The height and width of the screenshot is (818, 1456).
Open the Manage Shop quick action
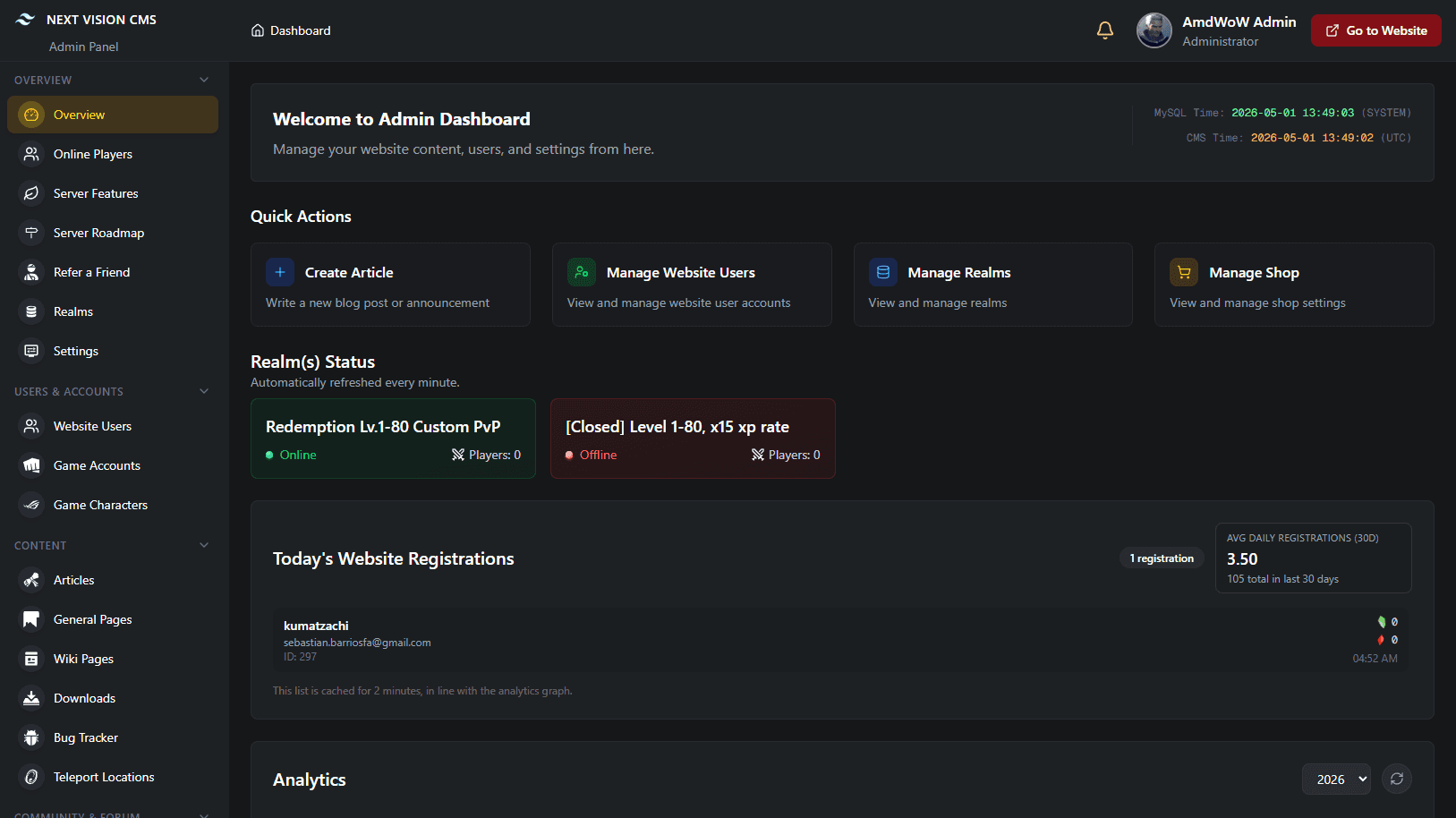tap(1294, 285)
